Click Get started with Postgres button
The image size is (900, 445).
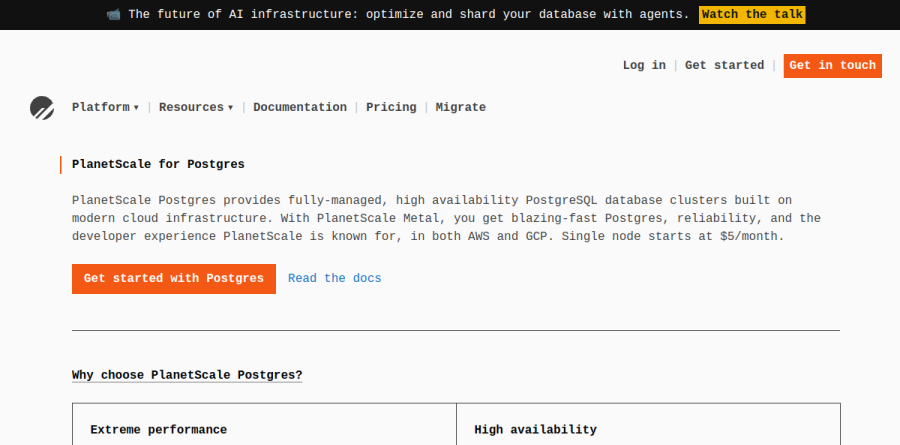point(174,278)
